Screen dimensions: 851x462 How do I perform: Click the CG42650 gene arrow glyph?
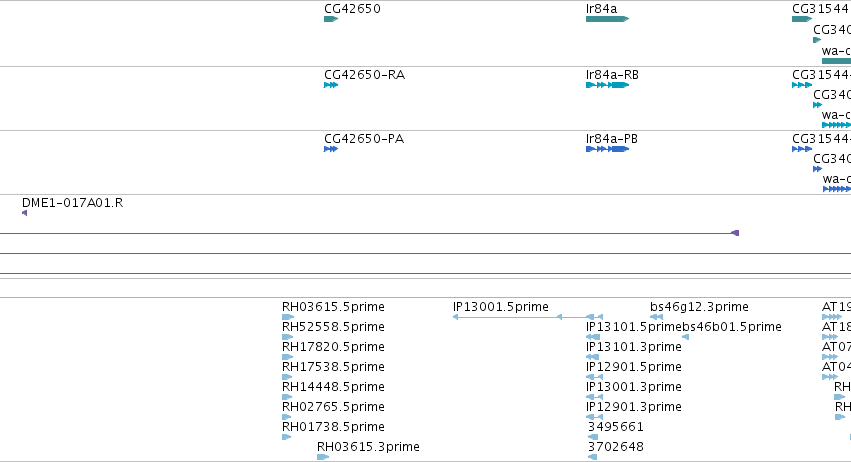tap(331, 19)
